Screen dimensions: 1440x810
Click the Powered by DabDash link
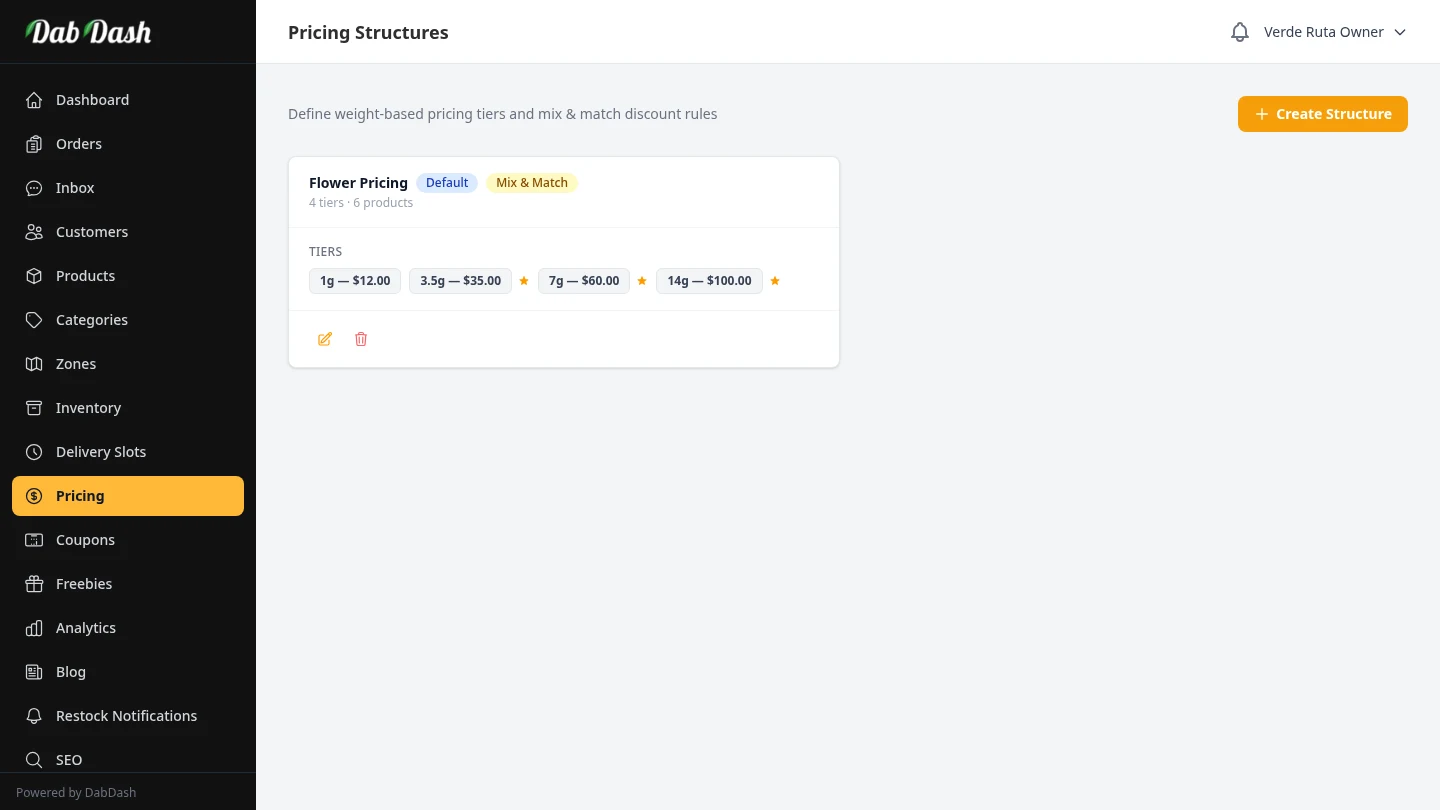point(76,793)
